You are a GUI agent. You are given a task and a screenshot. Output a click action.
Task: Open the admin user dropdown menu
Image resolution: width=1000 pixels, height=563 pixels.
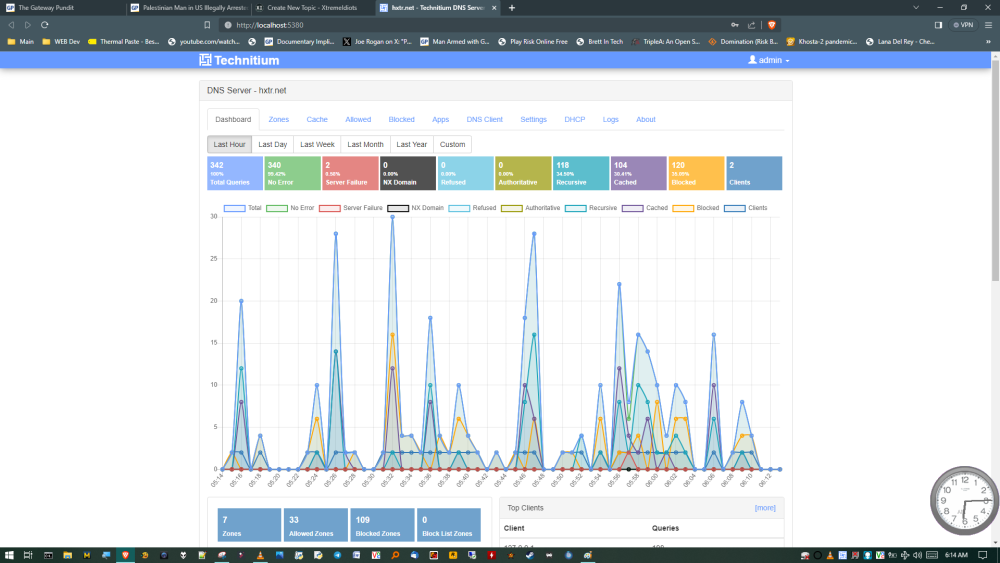769,60
